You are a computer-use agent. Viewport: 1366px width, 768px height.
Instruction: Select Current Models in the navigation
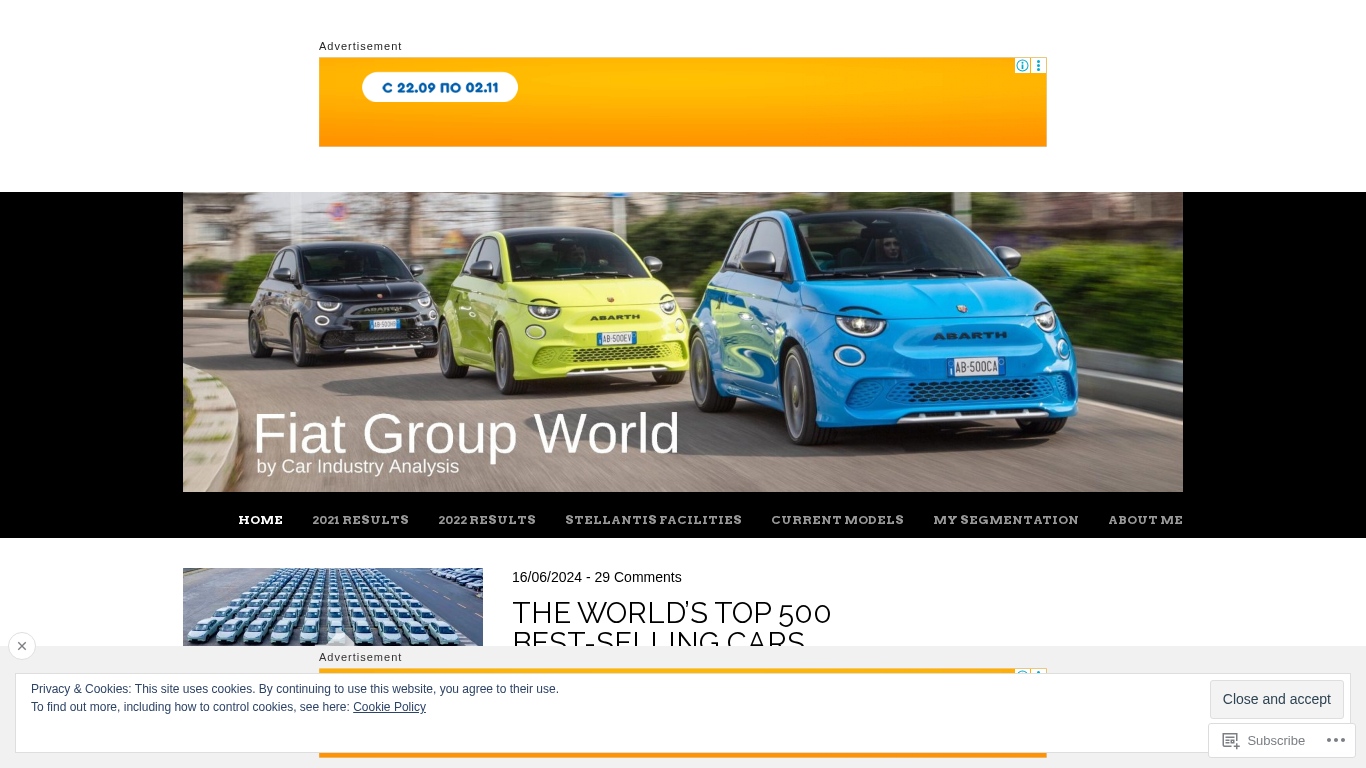[x=838, y=520]
